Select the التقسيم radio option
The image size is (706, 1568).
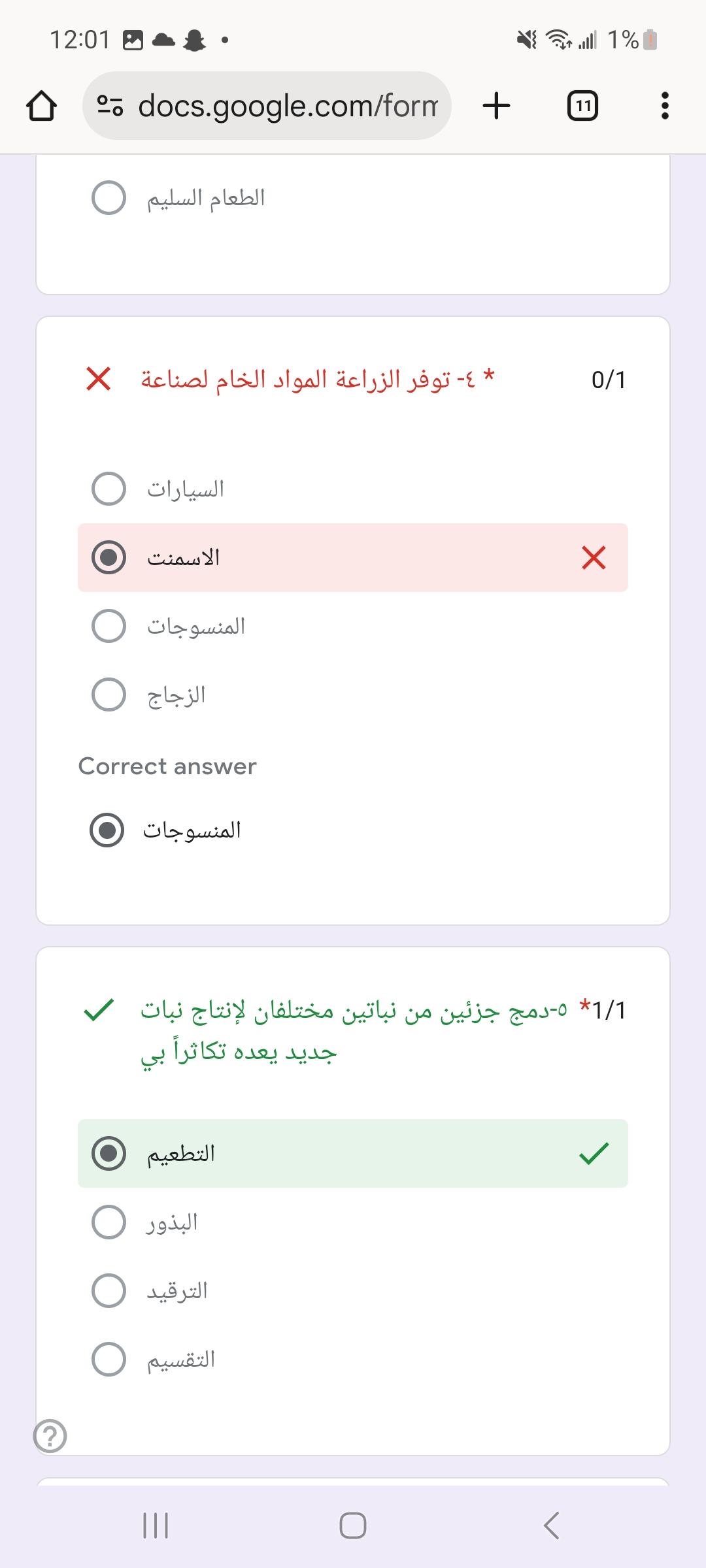pyautogui.click(x=109, y=1359)
